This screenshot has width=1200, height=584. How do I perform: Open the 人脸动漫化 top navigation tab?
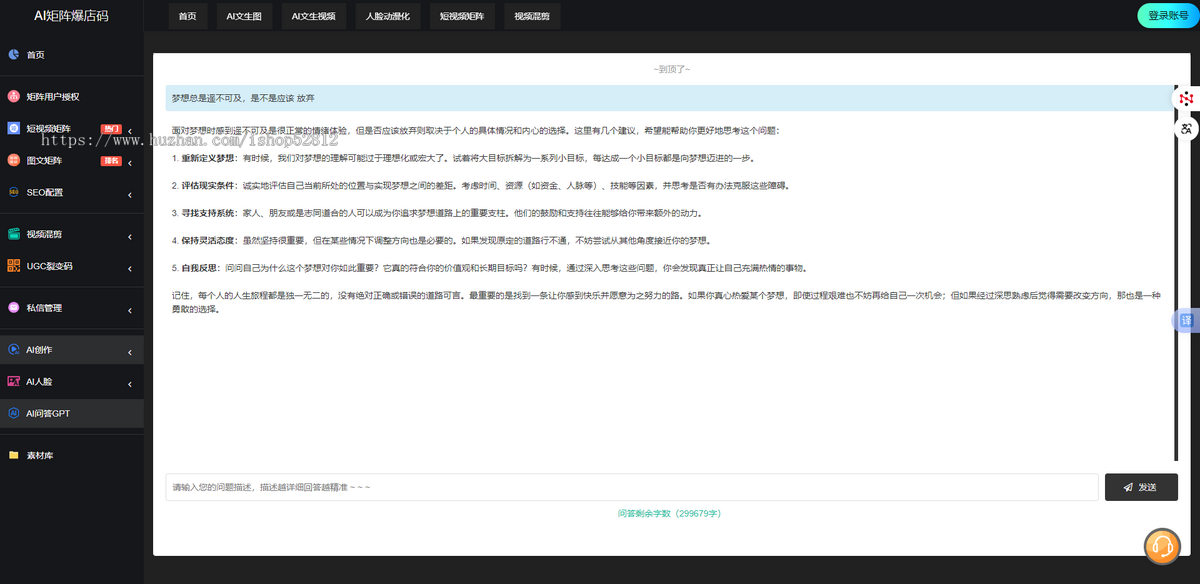click(x=388, y=16)
